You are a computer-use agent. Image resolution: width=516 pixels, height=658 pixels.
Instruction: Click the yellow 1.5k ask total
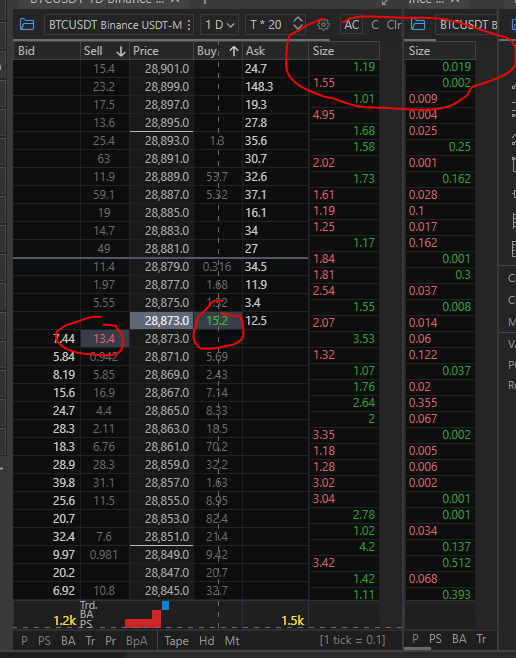(292, 621)
